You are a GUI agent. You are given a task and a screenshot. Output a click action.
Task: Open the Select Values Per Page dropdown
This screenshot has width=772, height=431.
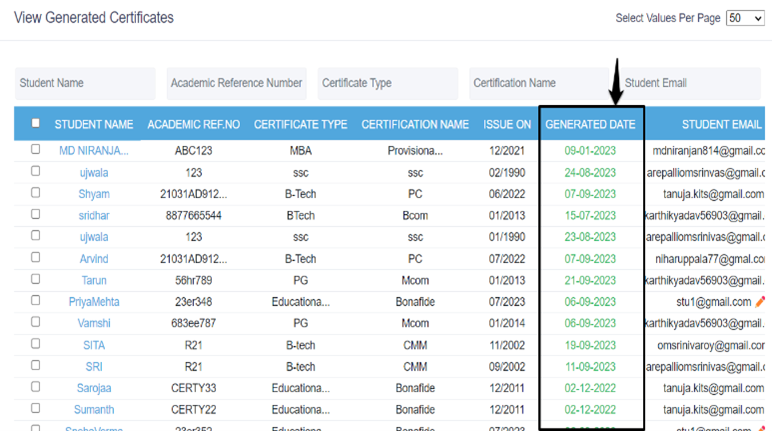745,18
